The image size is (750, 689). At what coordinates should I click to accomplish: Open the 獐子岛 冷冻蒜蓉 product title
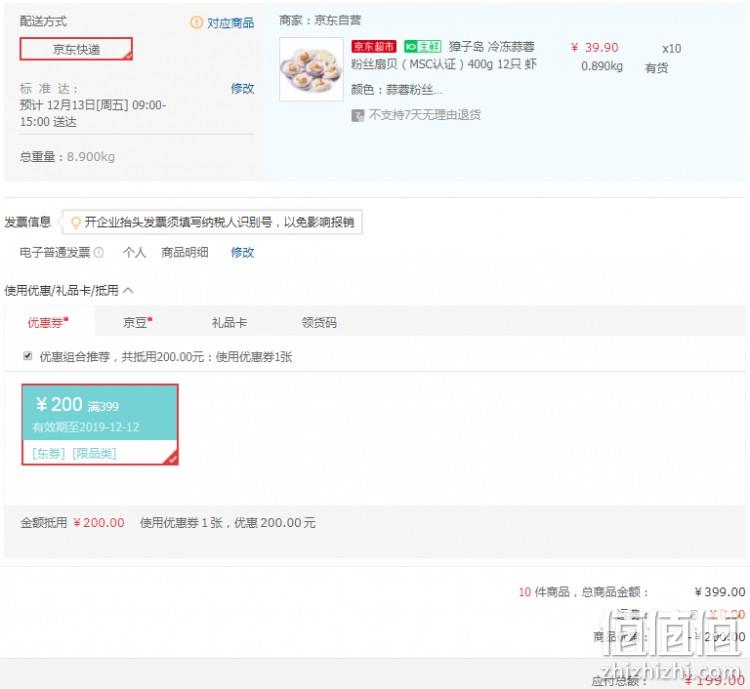pos(444,55)
